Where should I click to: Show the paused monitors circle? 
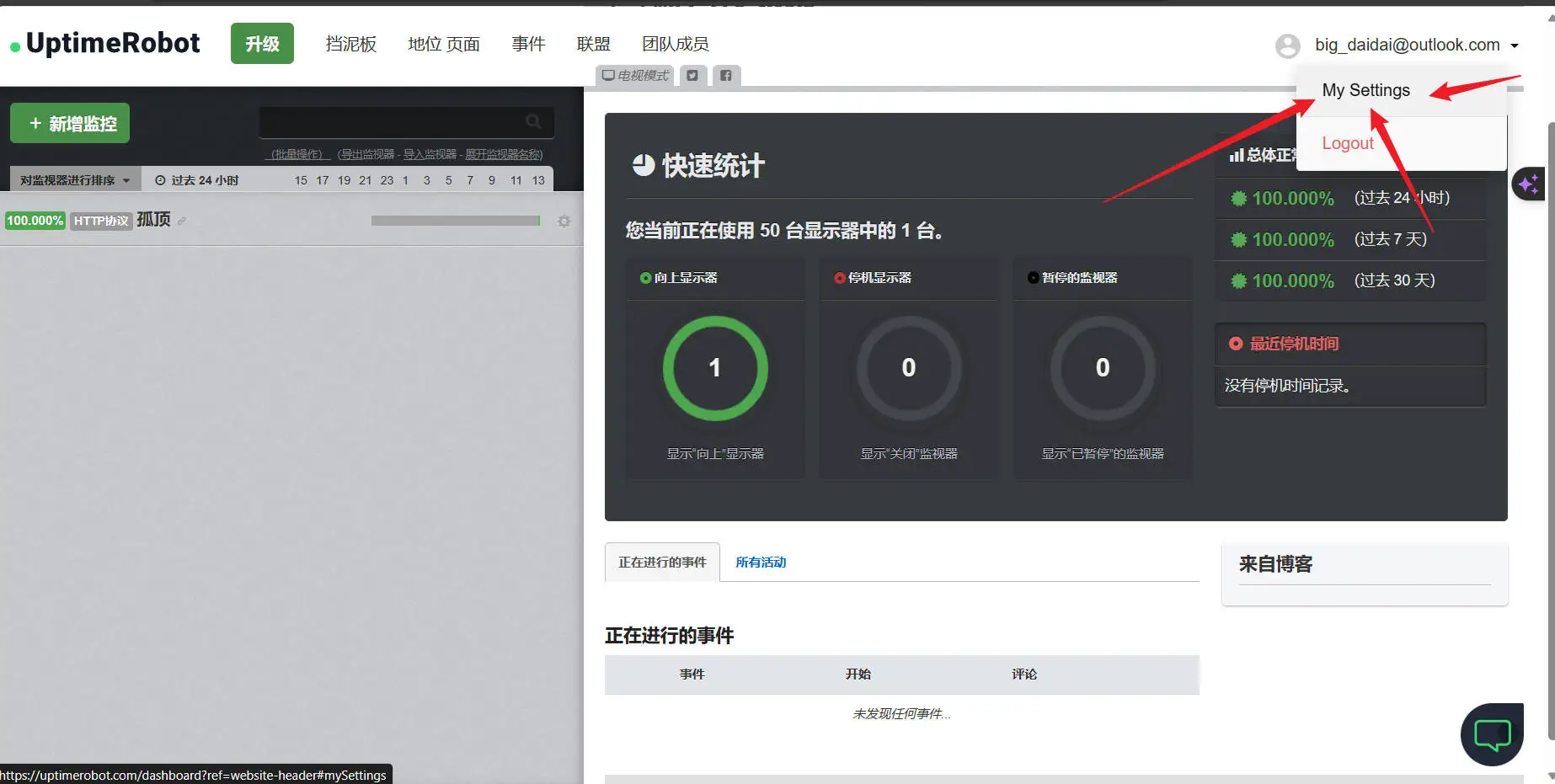pyautogui.click(x=1102, y=368)
